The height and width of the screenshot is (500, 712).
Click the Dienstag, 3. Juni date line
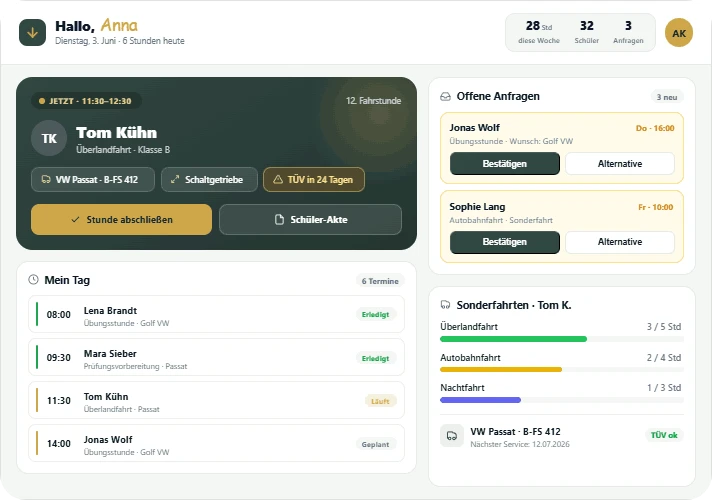pyautogui.click(x=120, y=41)
